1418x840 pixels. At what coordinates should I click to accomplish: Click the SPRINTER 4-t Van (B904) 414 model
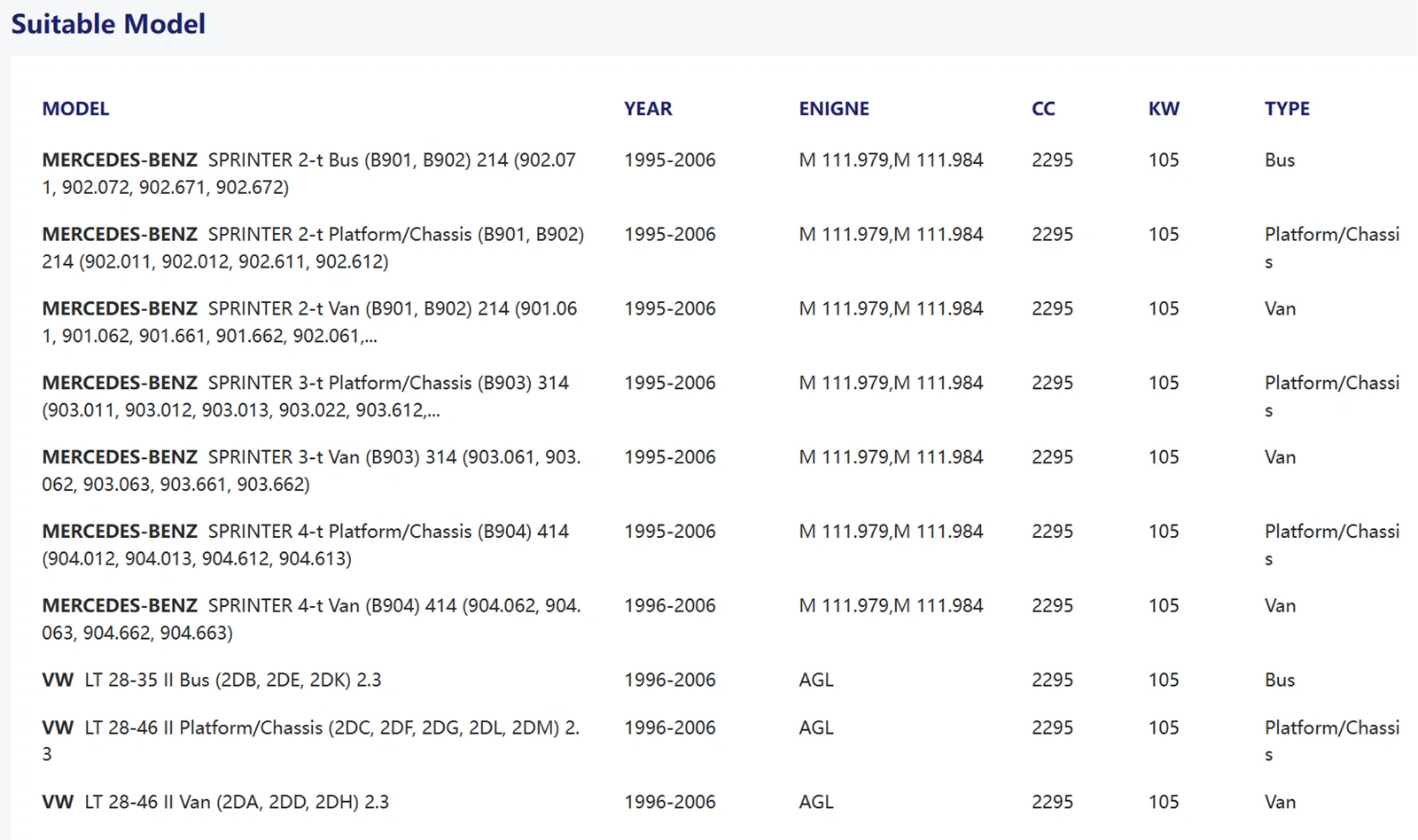[x=311, y=619]
